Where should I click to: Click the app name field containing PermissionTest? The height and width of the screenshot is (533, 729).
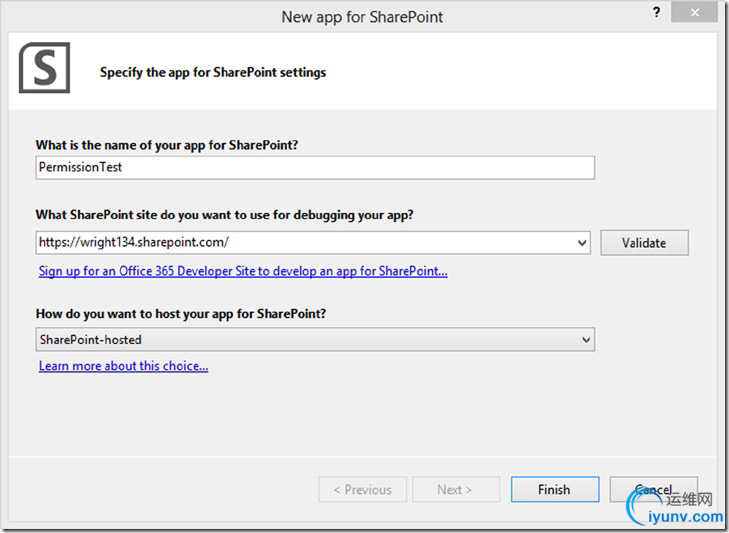(315, 167)
